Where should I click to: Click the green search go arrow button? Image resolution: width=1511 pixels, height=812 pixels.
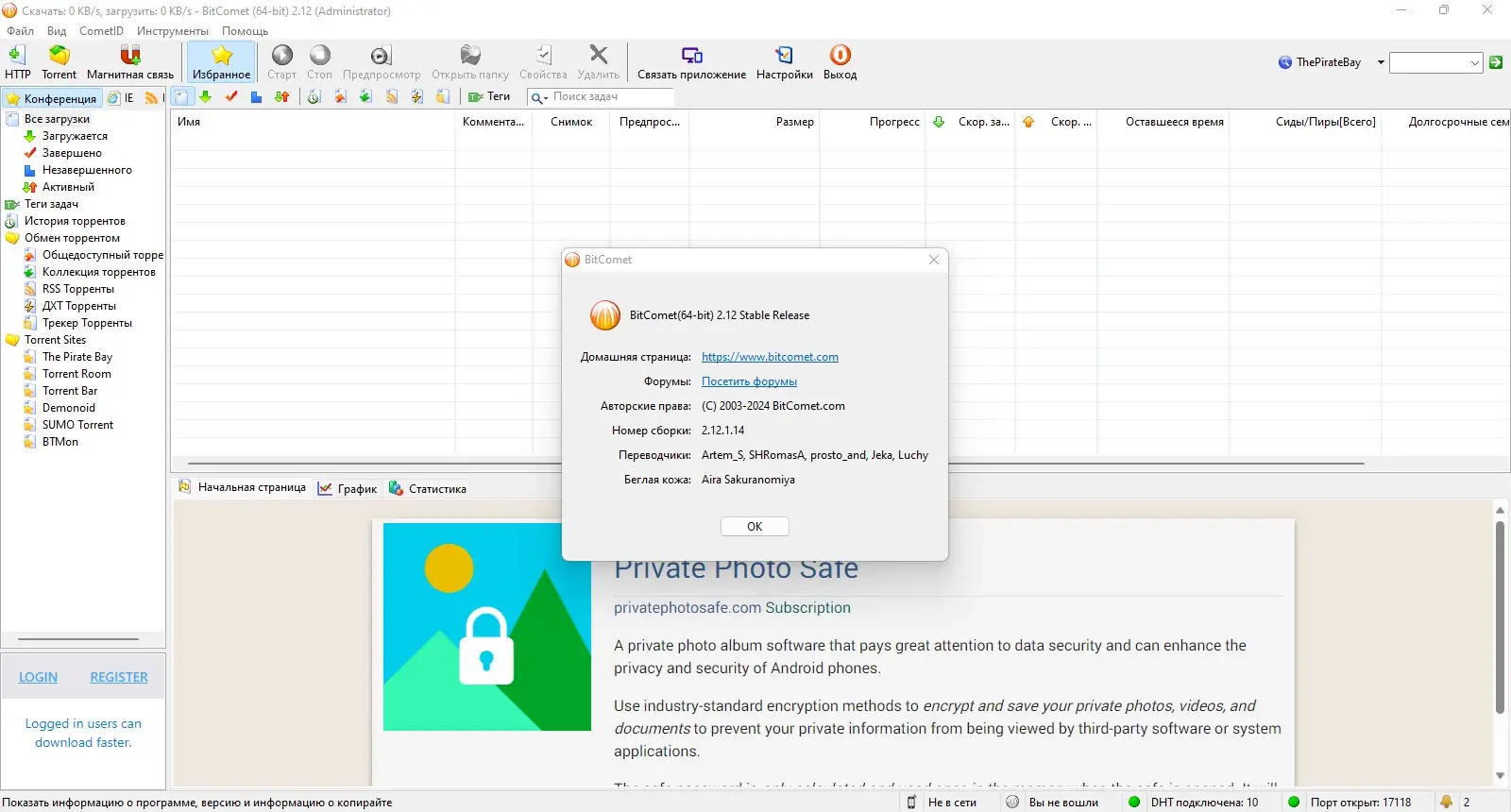[x=1496, y=62]
